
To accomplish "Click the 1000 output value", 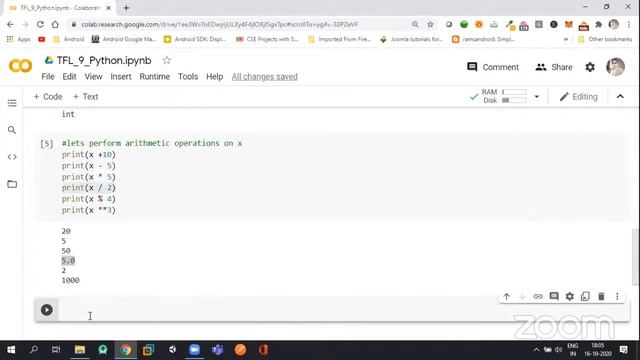I will pyautogui.click(x=71, y=280).
